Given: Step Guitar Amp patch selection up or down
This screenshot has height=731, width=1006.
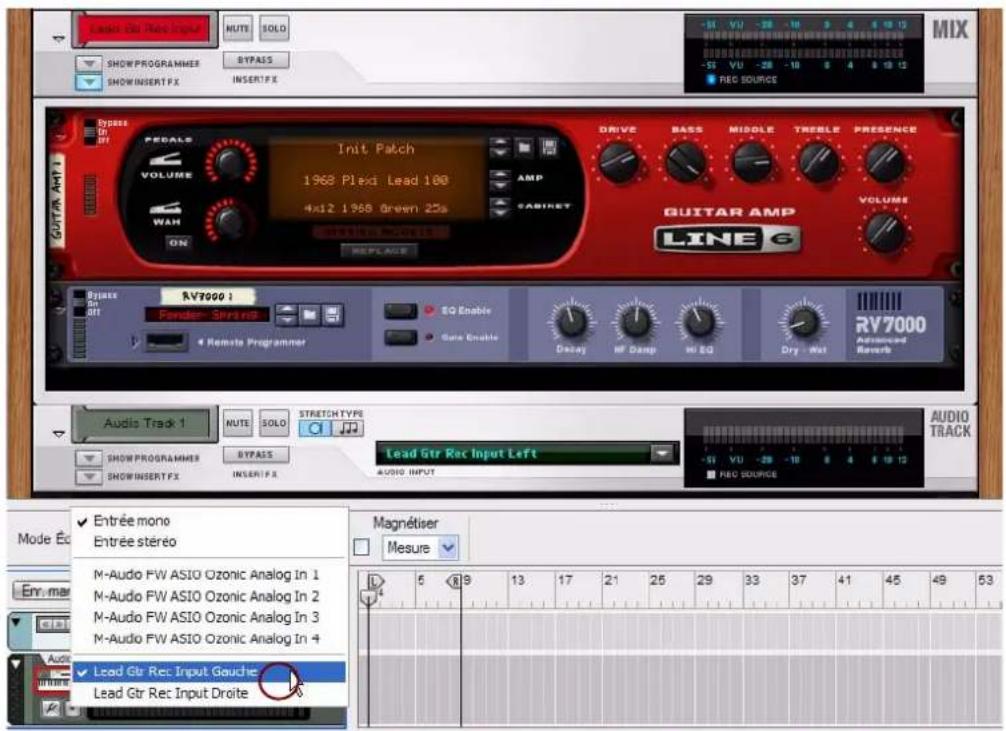Looking at the screenshot, I should (x=500, y=148).
